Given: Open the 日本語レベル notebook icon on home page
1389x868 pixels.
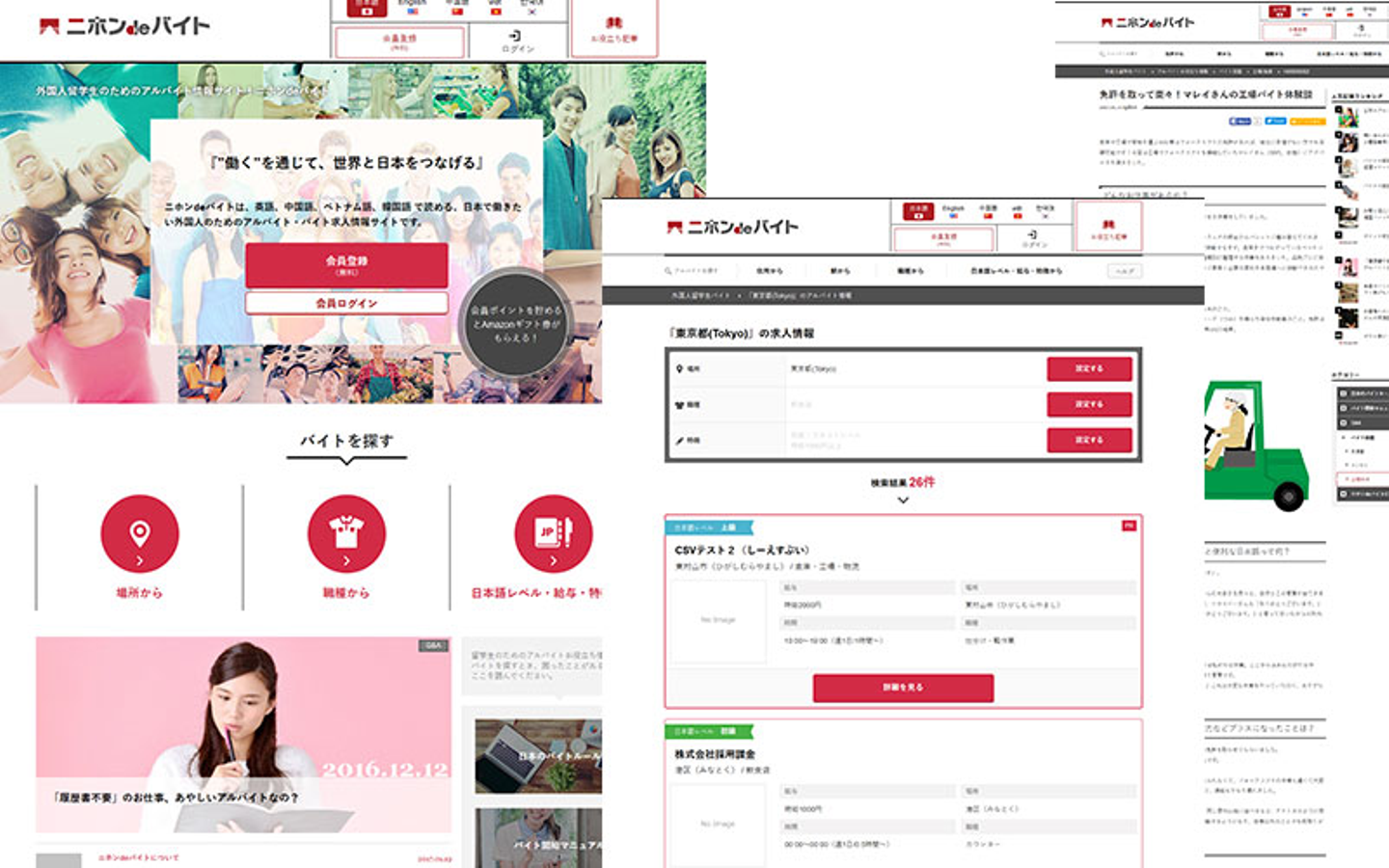Looking at the screenshot, I should [x=554, y=534].
